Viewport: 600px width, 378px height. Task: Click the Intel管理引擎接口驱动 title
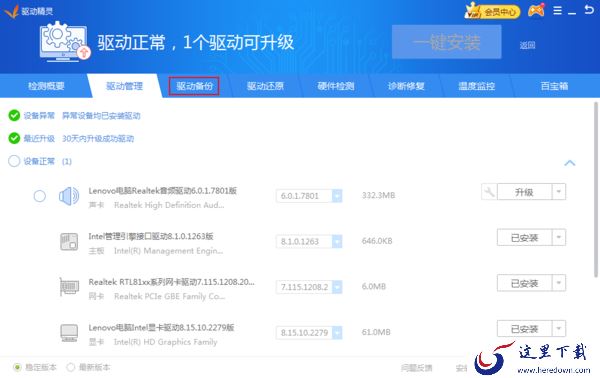point(151,236)
